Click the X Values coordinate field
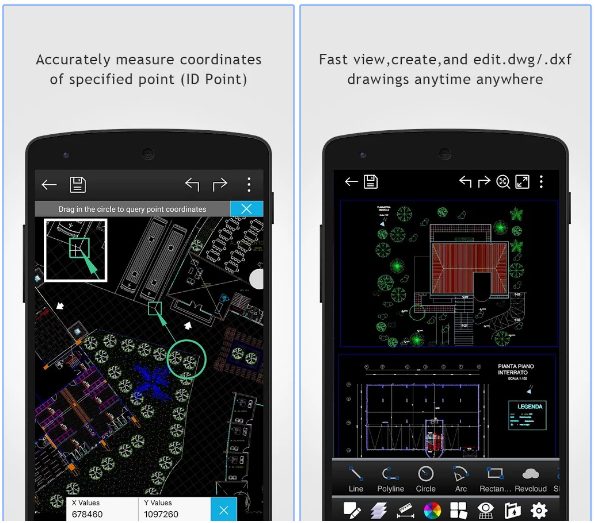595x523 pixels. [x=102, y=509]
